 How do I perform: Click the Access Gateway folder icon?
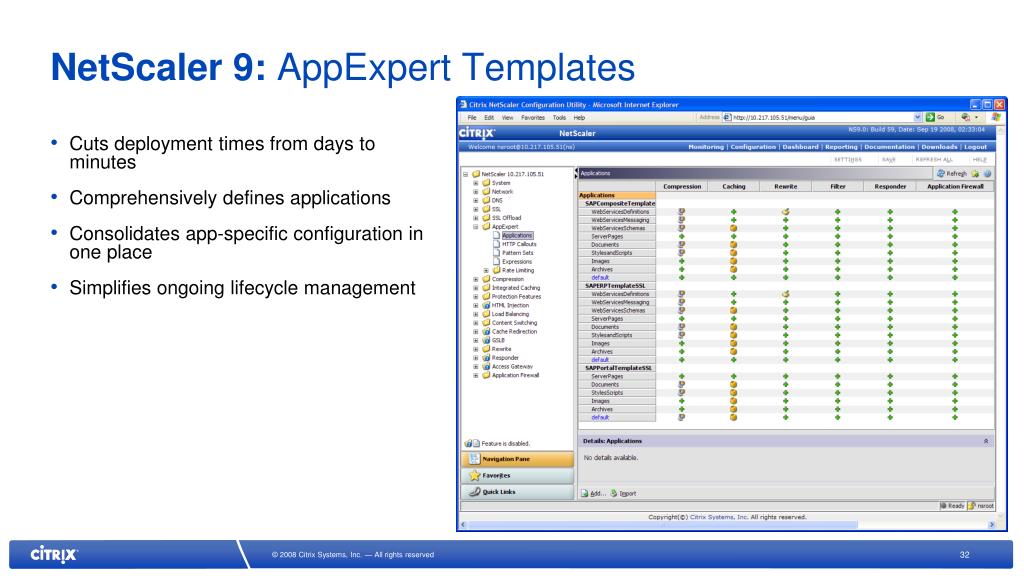pos(486,366)
